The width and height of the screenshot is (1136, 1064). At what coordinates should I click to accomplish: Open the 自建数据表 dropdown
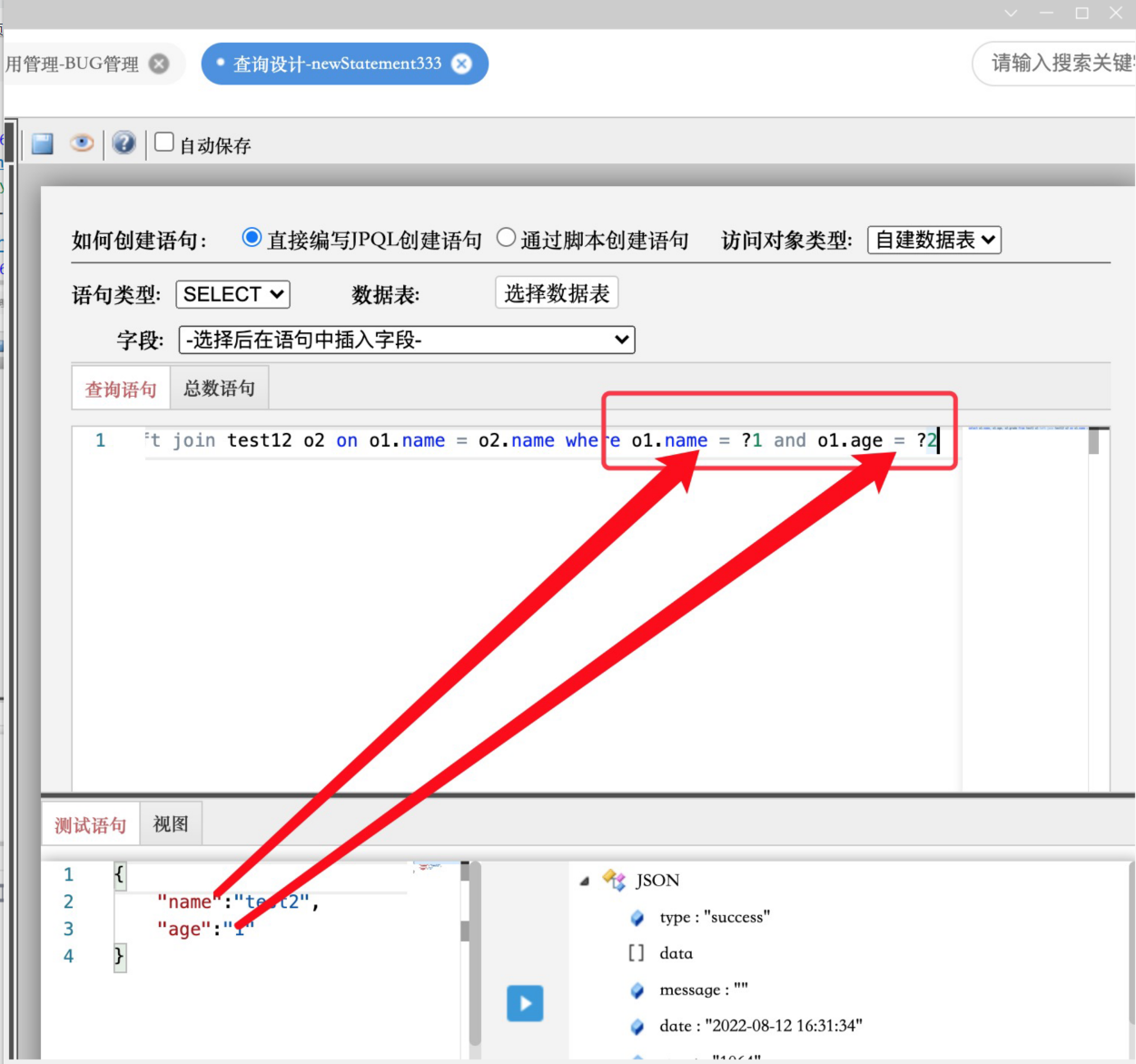pos(934,240)
